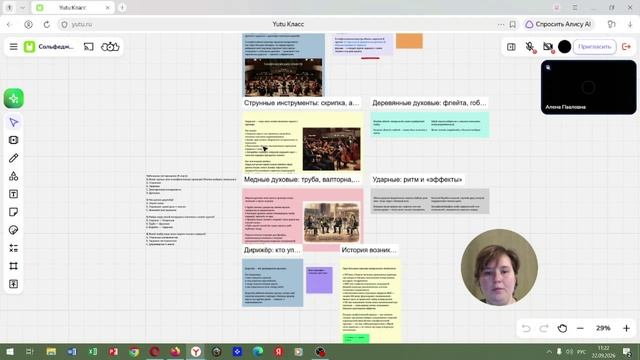Click the green Yutu board logo
640x360 pixels.
tap(29, 47)
